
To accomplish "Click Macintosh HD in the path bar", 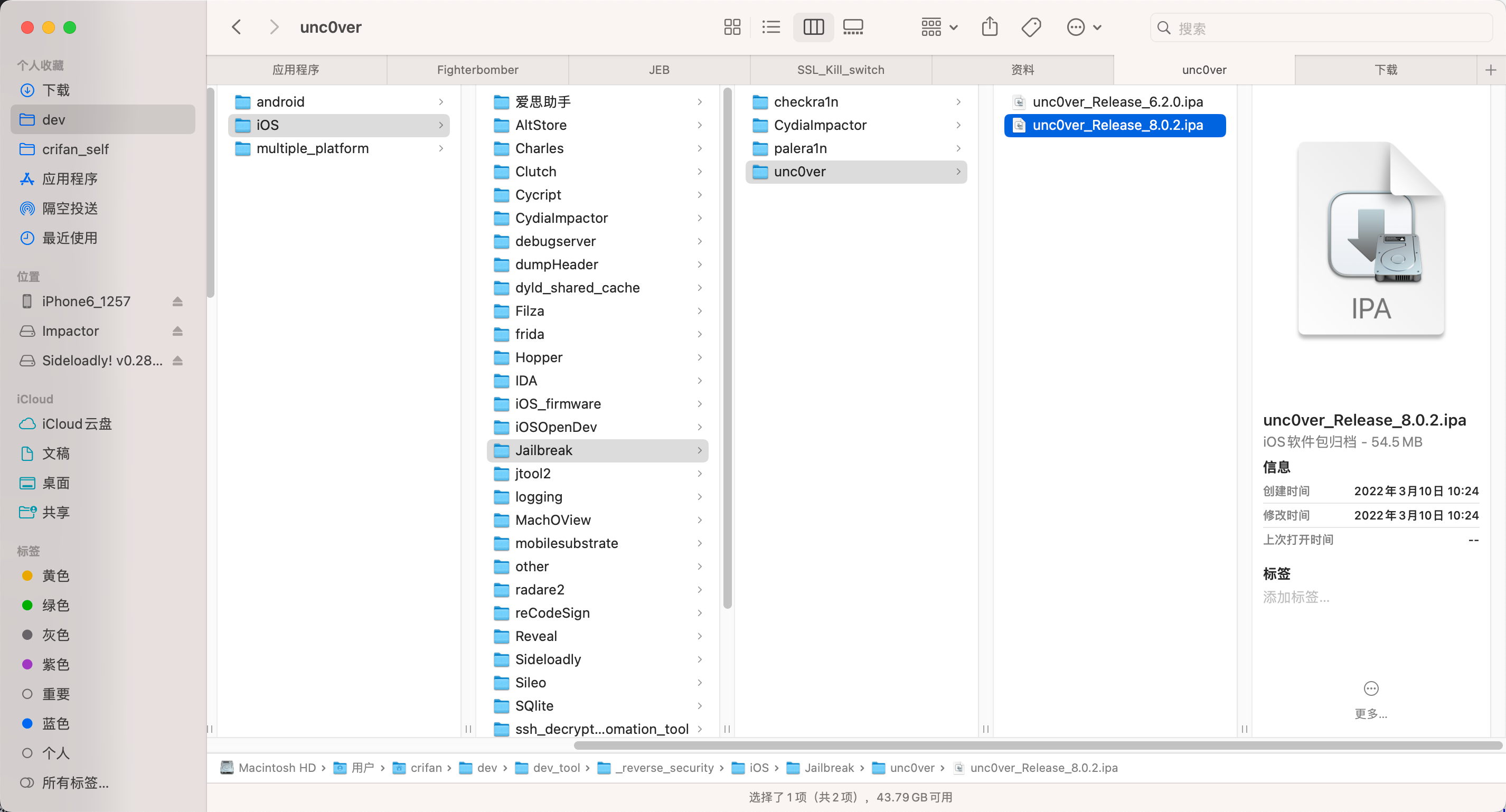I will click(x=268, y=768).
